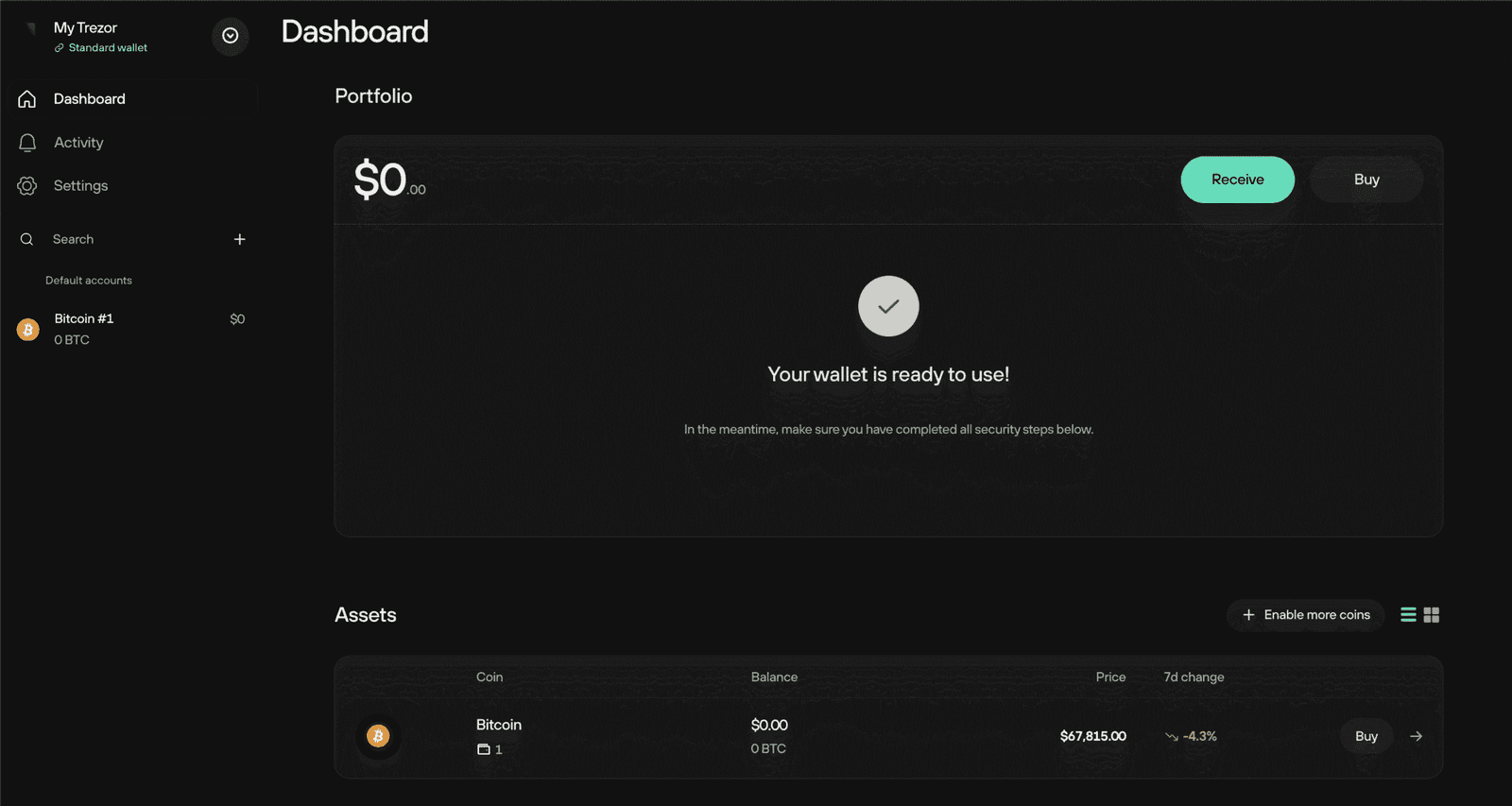Click the Receive button
The width and height of the screenshot is (1512, 806).
1237,180
